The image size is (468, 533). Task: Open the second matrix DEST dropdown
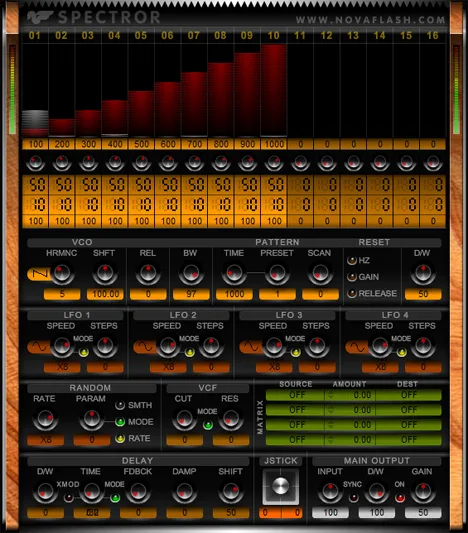[x=409, y=410]
